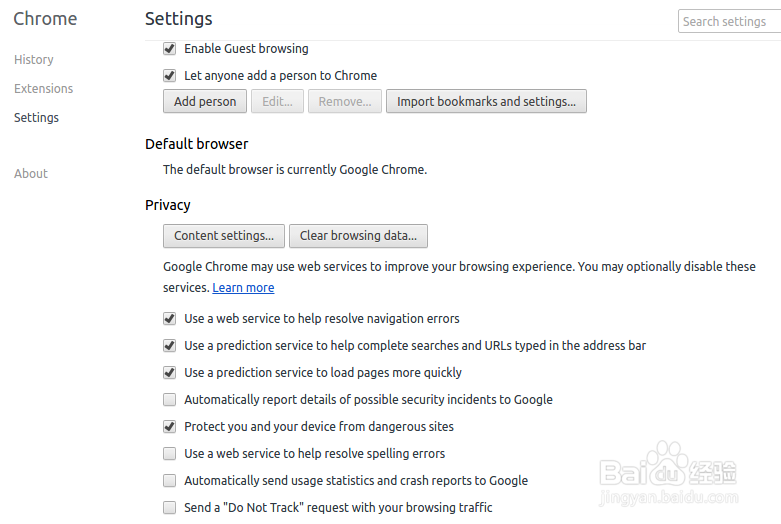Viewport: 781px width, 524px height.
Task: Disable web service for navigation errors
Action: point(170,318)
